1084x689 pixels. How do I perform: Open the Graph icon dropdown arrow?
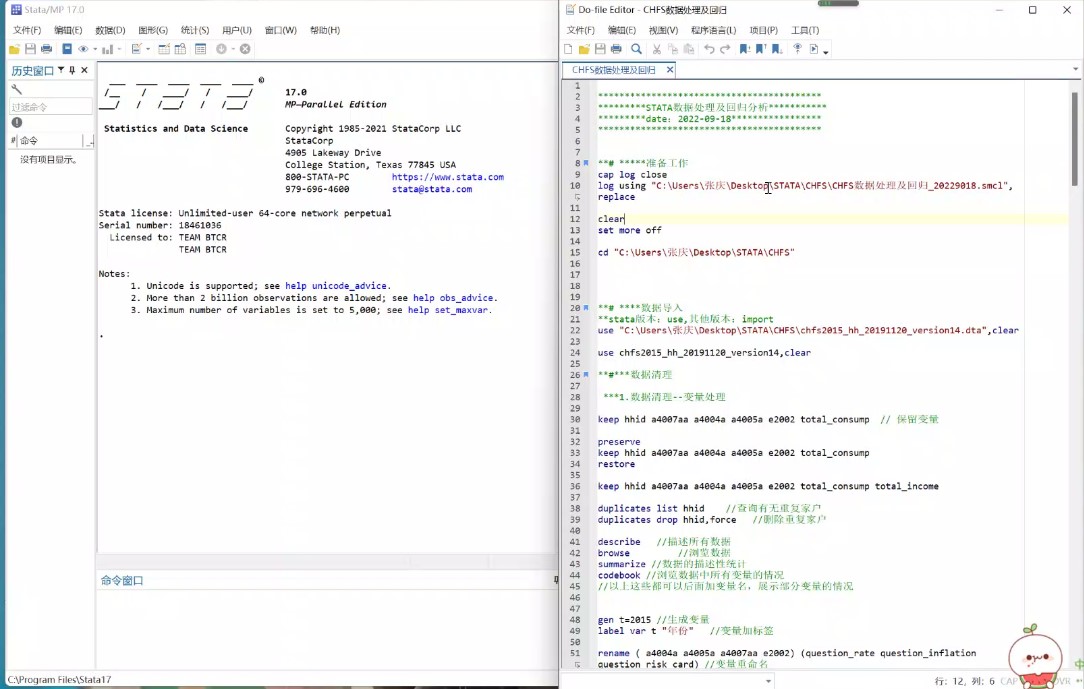tap(119, 49)
